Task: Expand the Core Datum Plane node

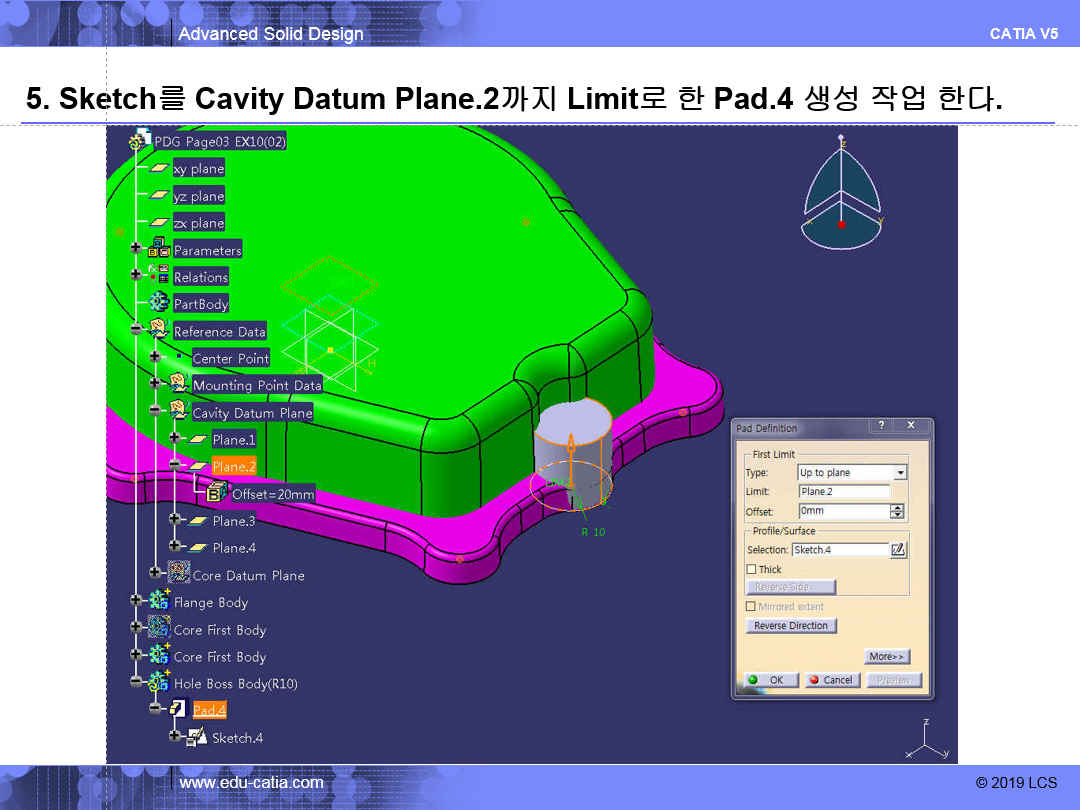Action: [155, 573]
